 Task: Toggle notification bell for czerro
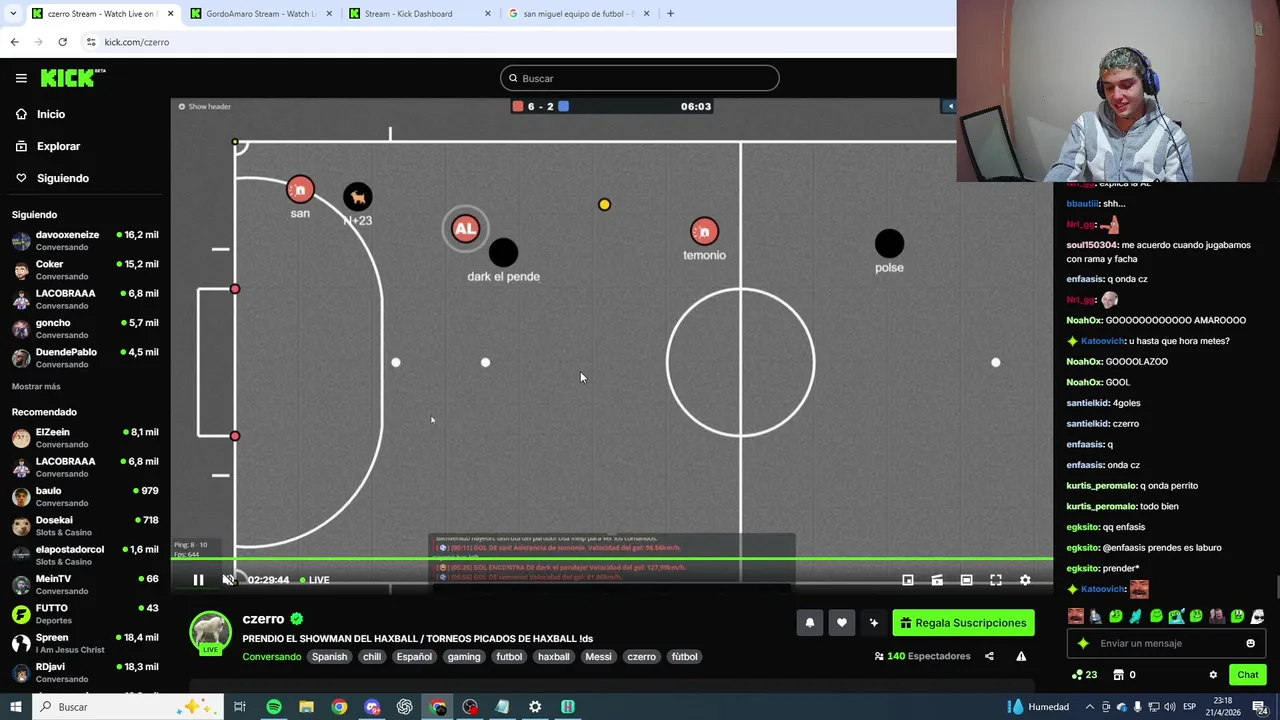pyautogui.click(x=810, y=623)
